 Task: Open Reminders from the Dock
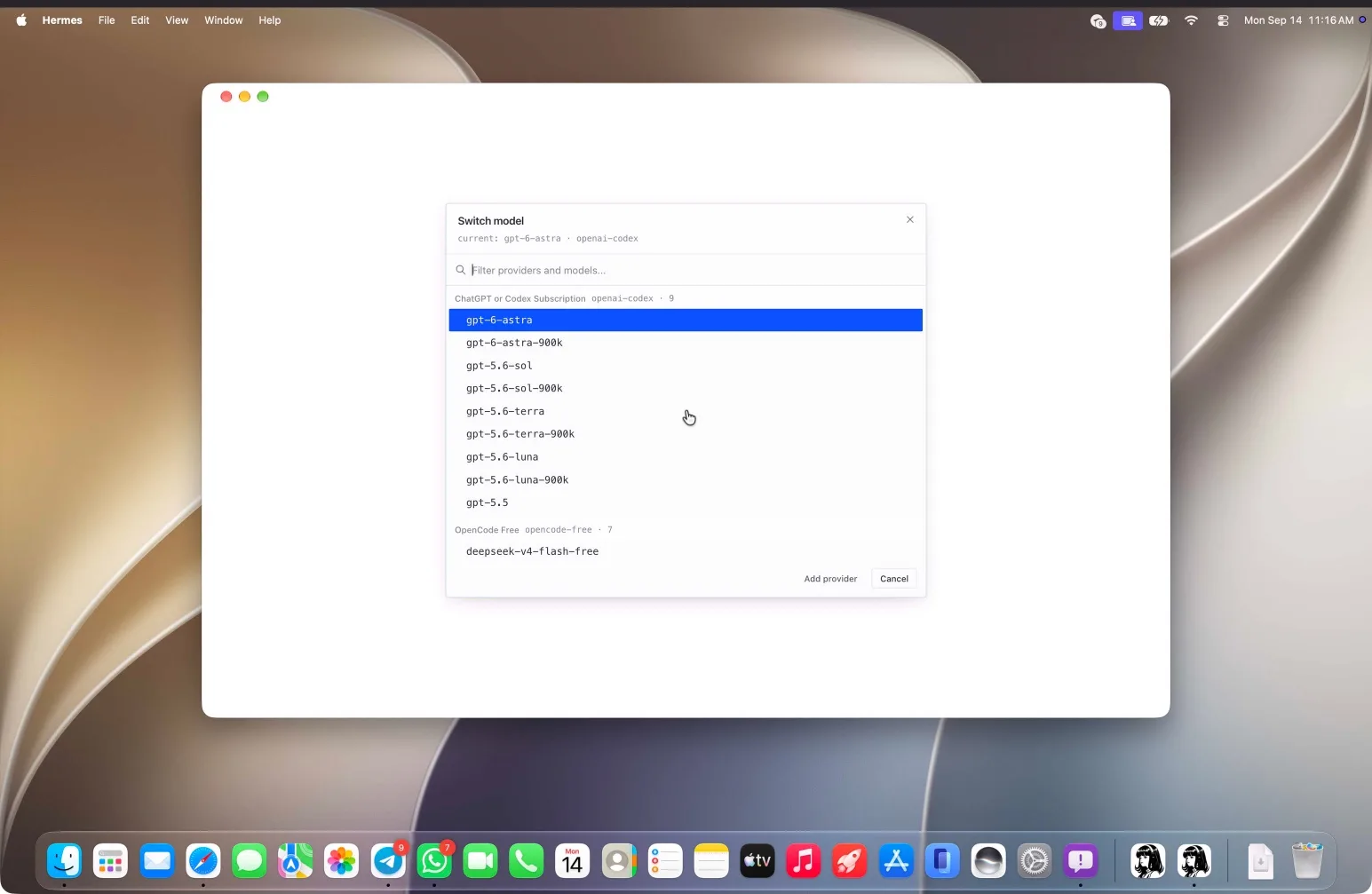pos(665,860)
